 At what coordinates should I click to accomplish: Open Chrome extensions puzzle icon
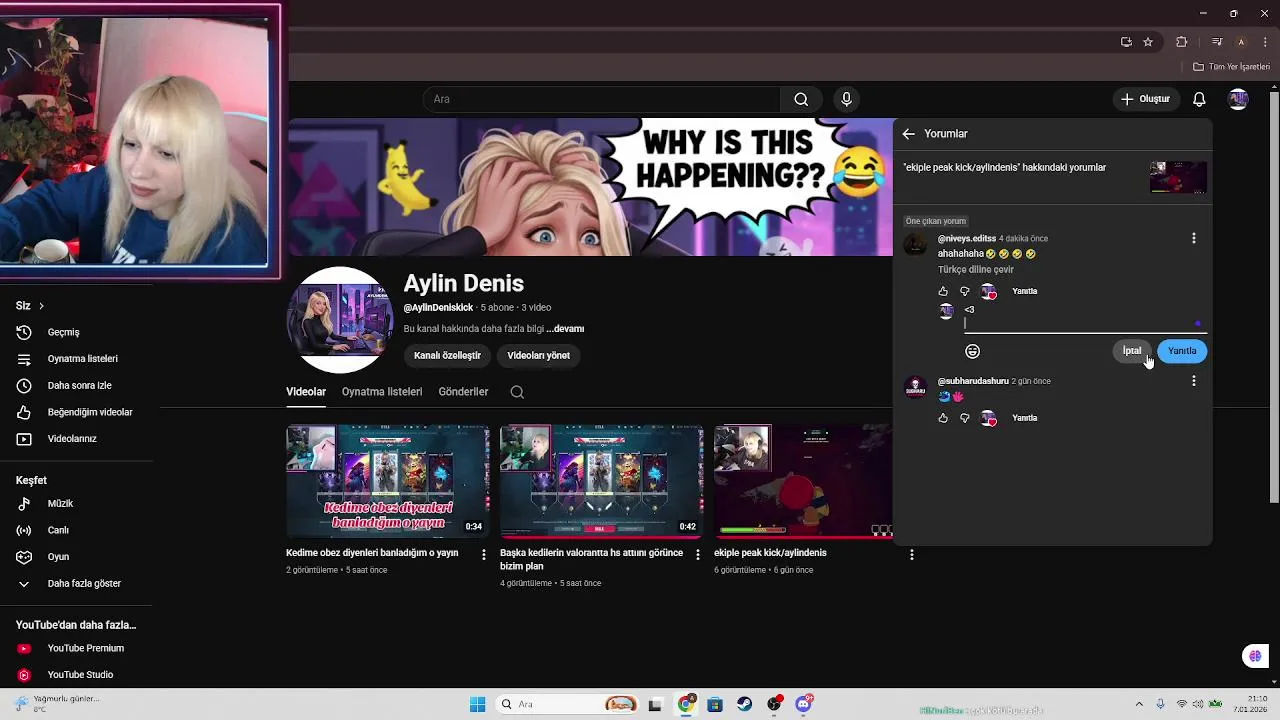point(1182,42)
